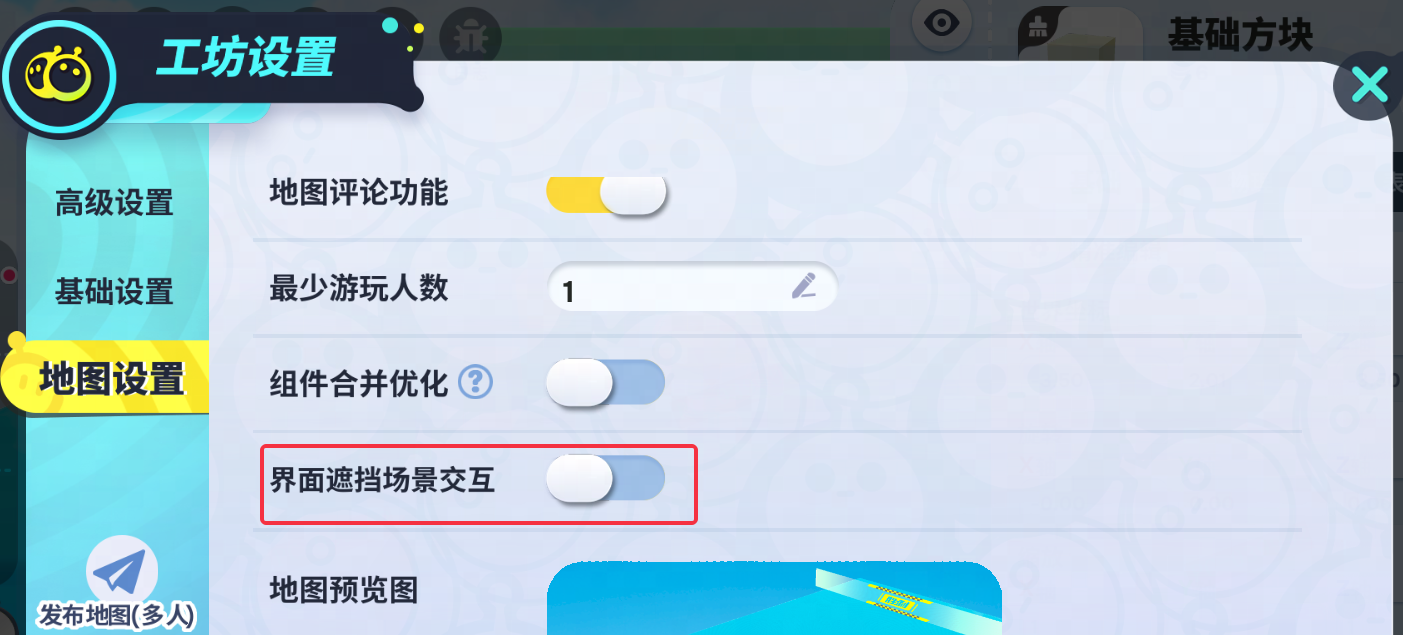Open the 基础设置 tab

pyautogui.click(x=114, y=292)
